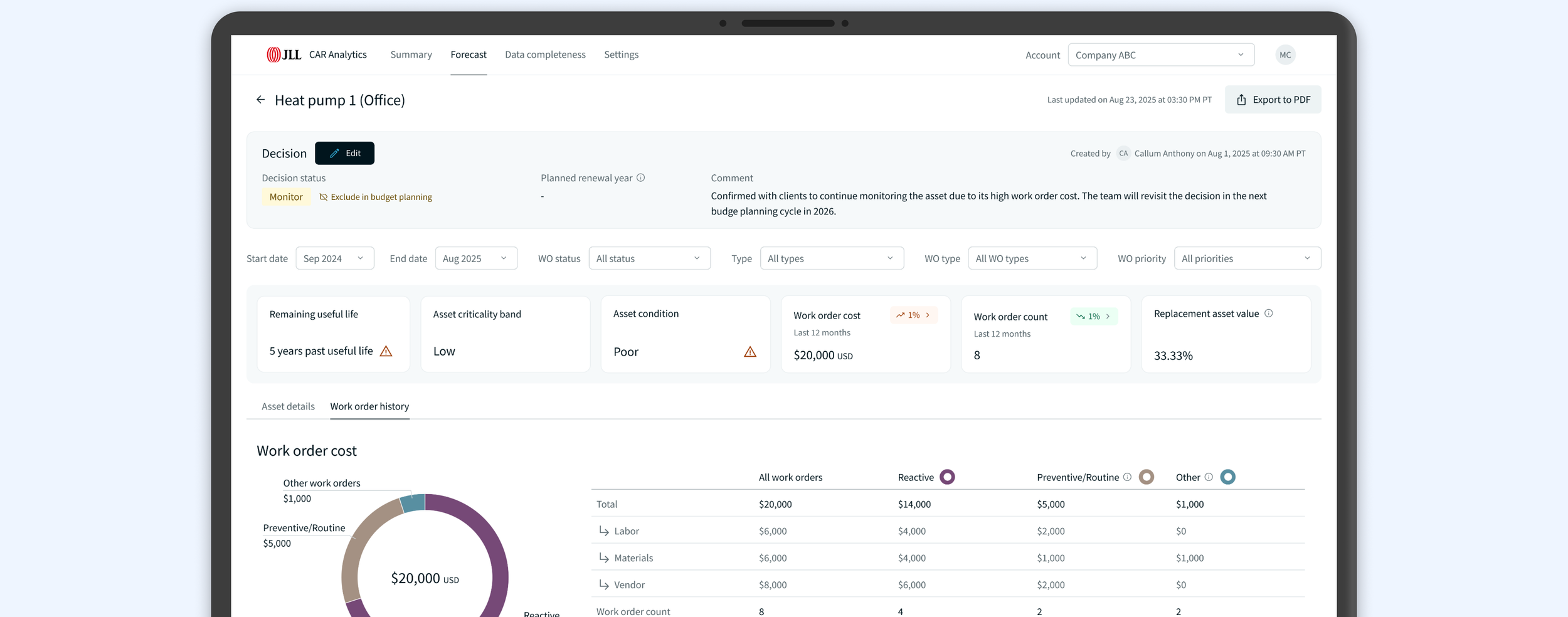Click the $20,000 USD donut center total
1568x617 pixels.
coord(425,578)
